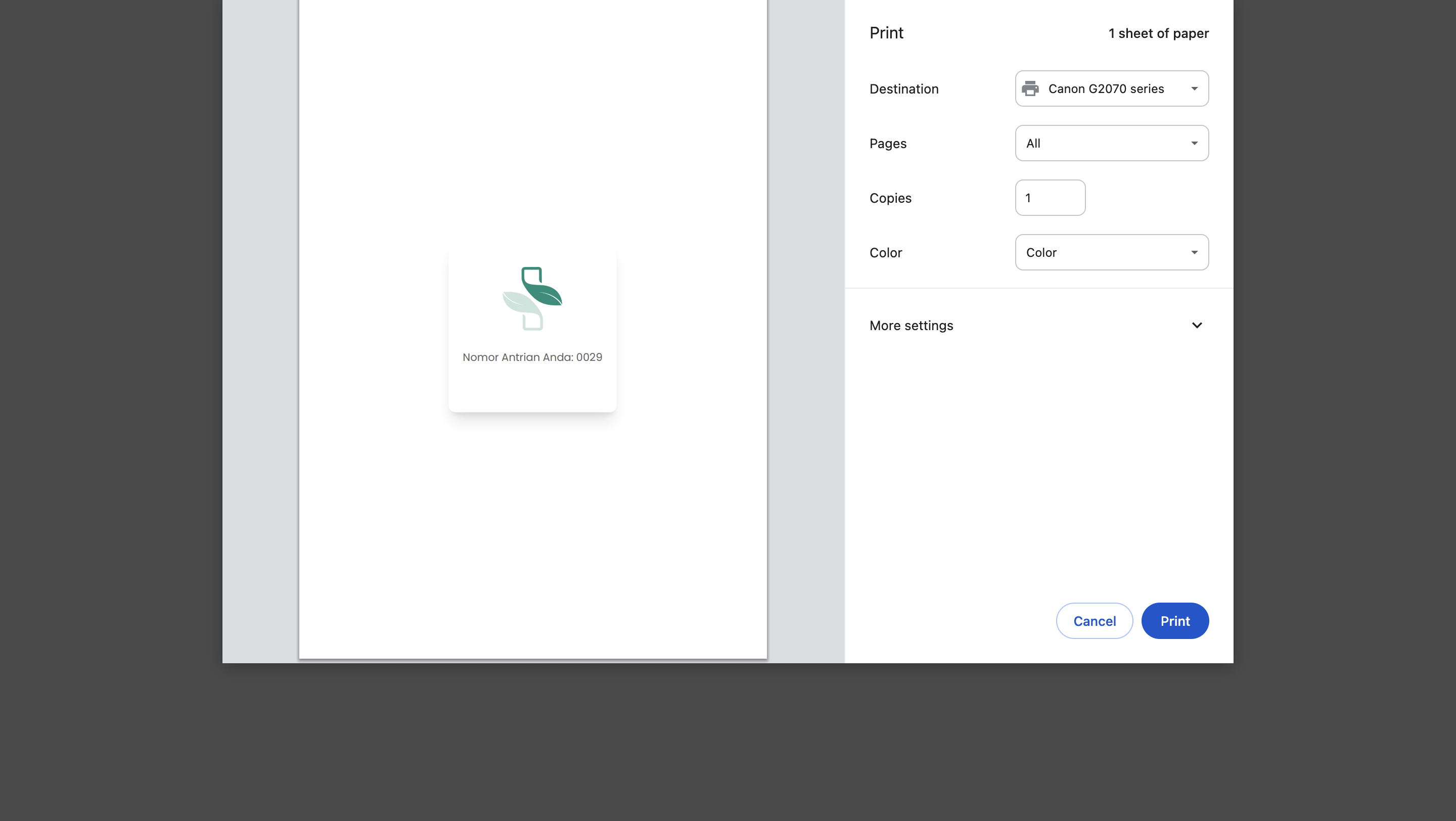Click the printer icon in Destination field
Image resolution: width=1456 pixels, height=821 pixels.
tap(1030, 88)
